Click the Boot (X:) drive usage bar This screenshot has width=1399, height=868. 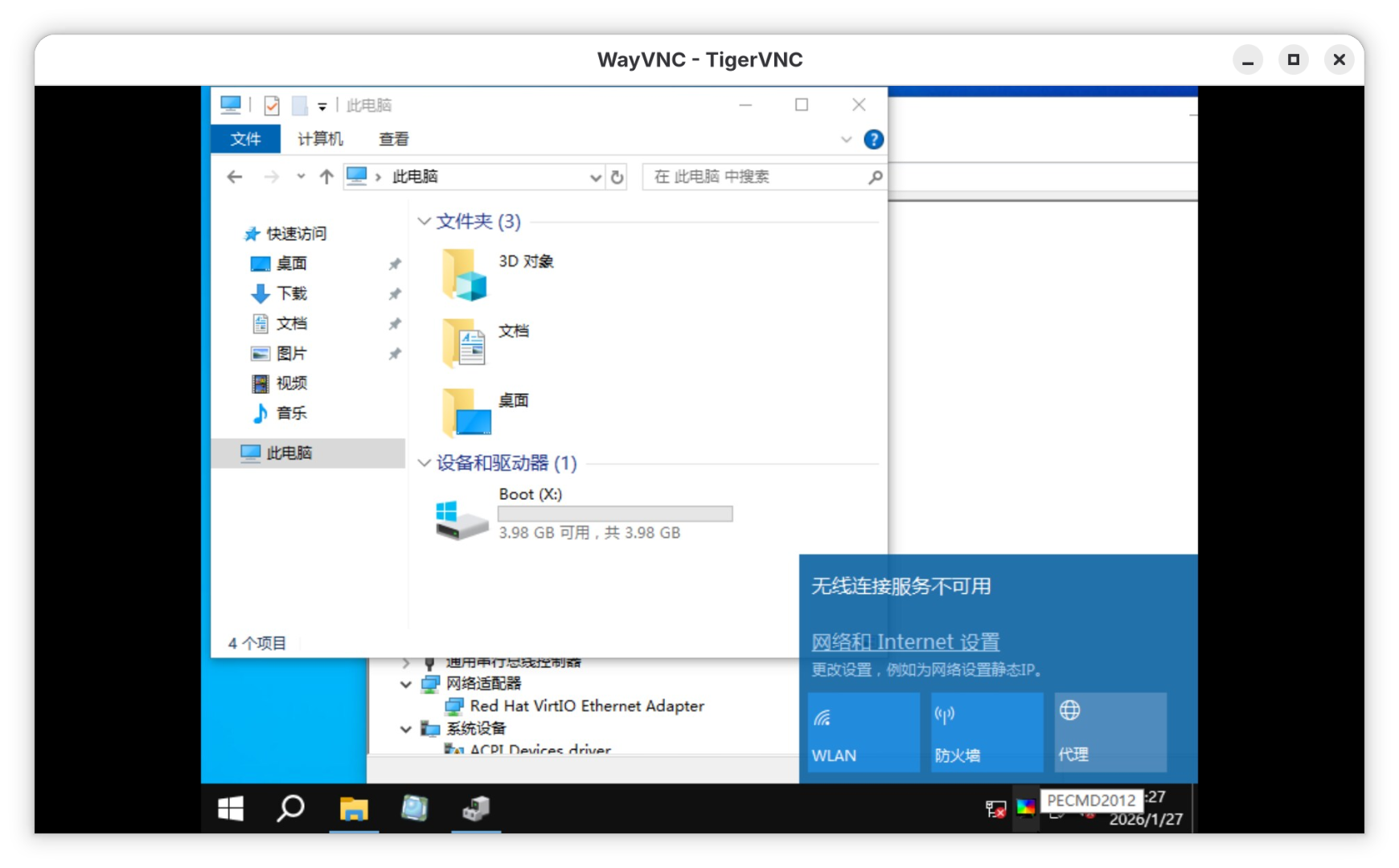coord(615,514)
